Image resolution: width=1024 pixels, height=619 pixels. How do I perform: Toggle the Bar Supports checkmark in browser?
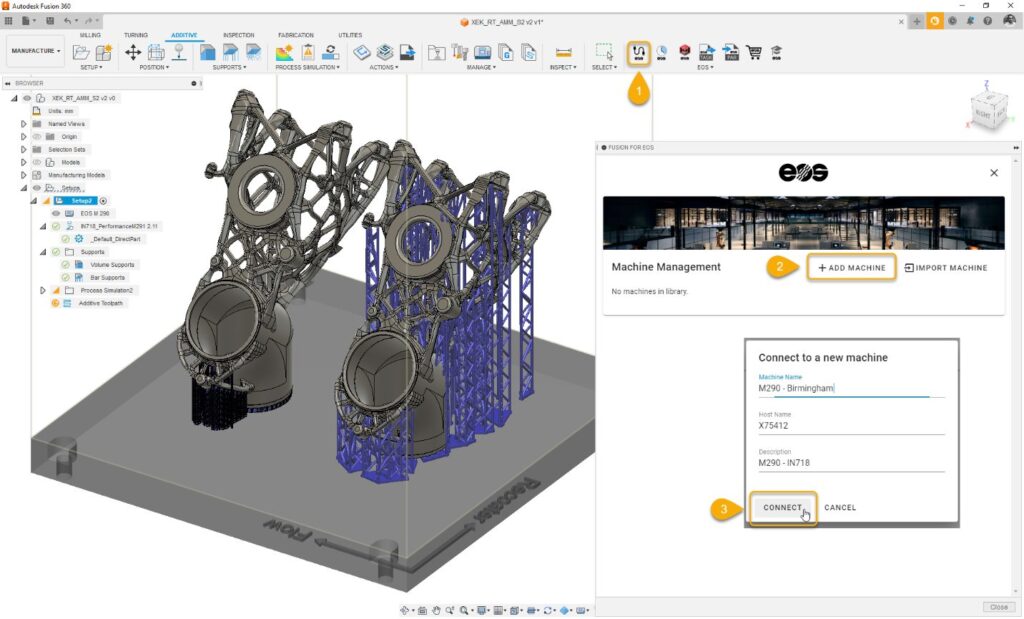[64, 276]
